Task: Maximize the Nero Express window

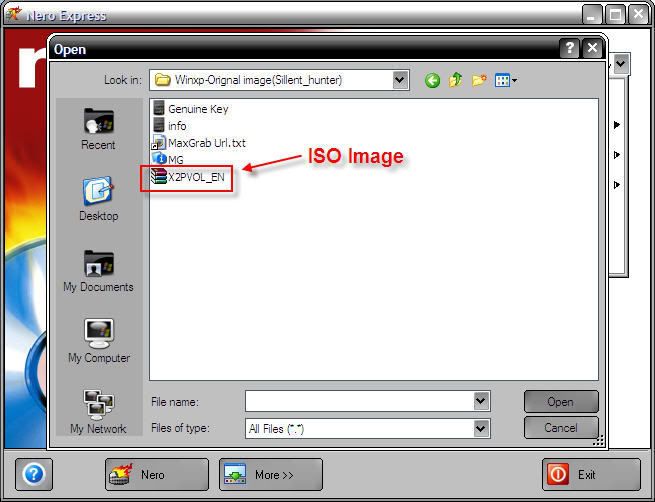Action: [616, 15]
